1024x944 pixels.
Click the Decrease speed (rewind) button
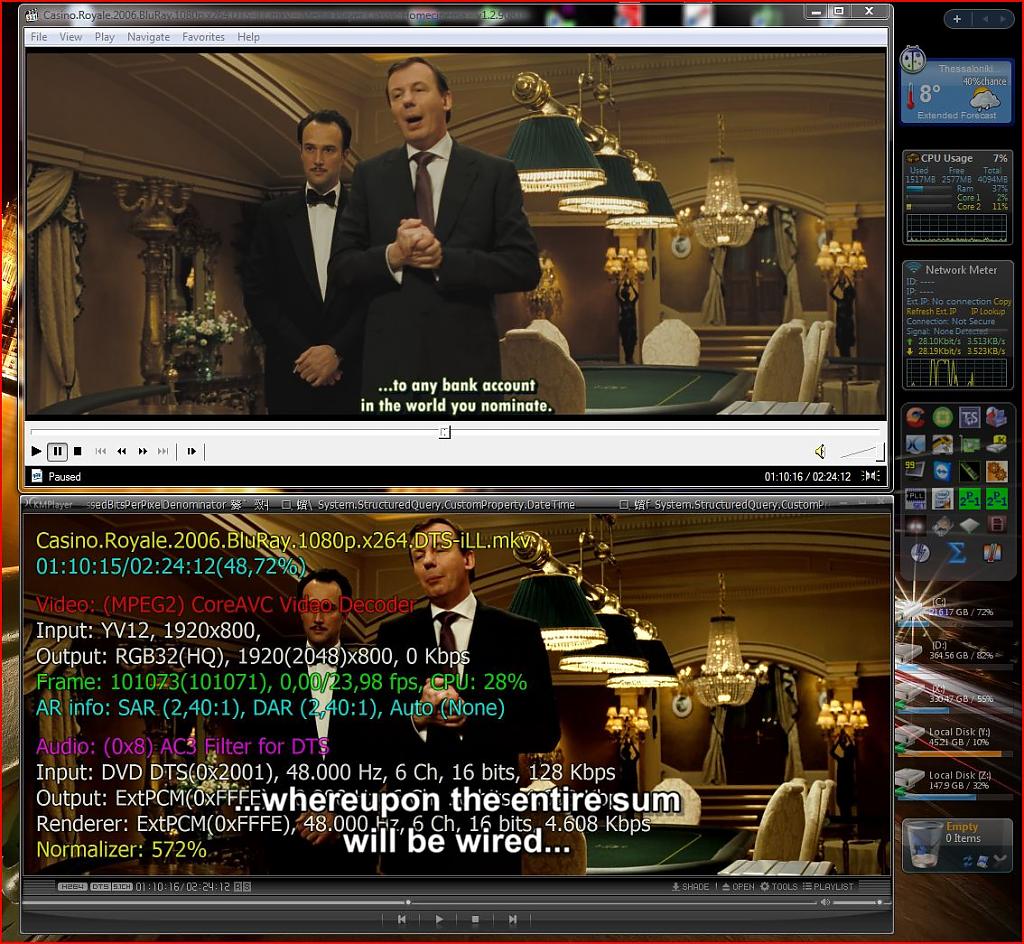[x=121, y=451]
